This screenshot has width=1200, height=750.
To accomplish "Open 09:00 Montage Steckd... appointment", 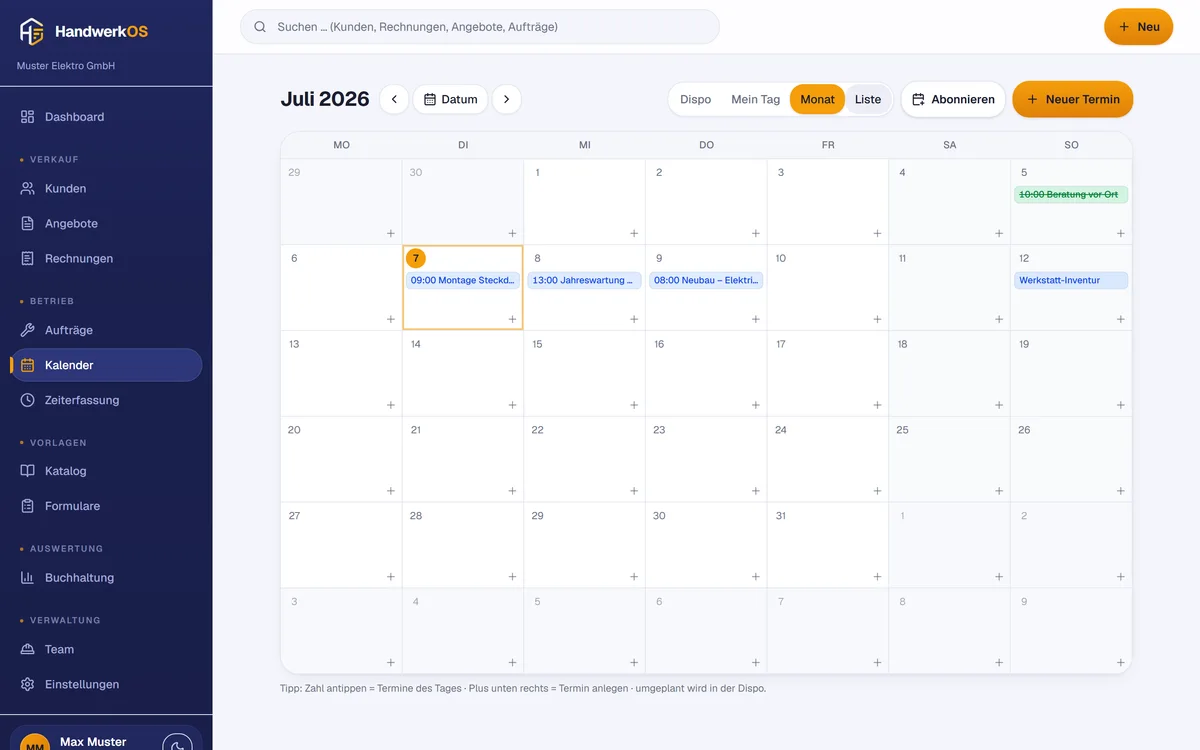I will pyautogui.click(x=463, y=280).
